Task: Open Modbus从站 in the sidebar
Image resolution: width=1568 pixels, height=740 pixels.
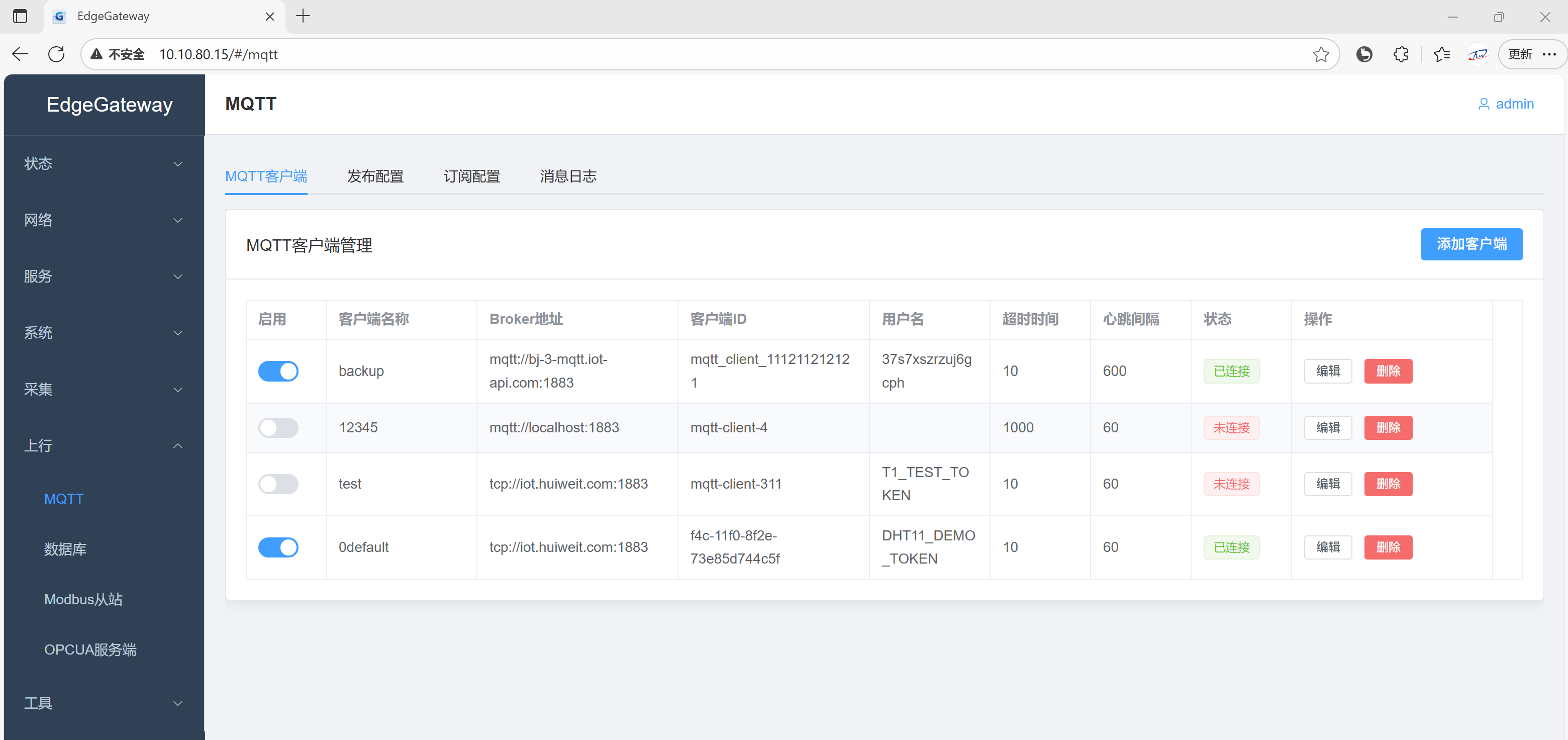Action: pyautogui.click(x=83, y=599)
